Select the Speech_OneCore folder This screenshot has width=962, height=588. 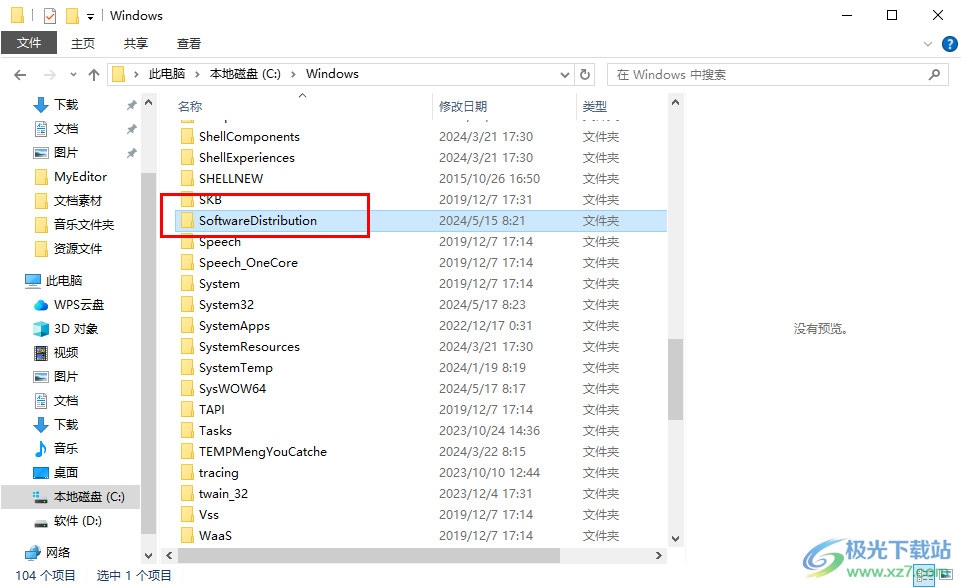tap(248, 263)
